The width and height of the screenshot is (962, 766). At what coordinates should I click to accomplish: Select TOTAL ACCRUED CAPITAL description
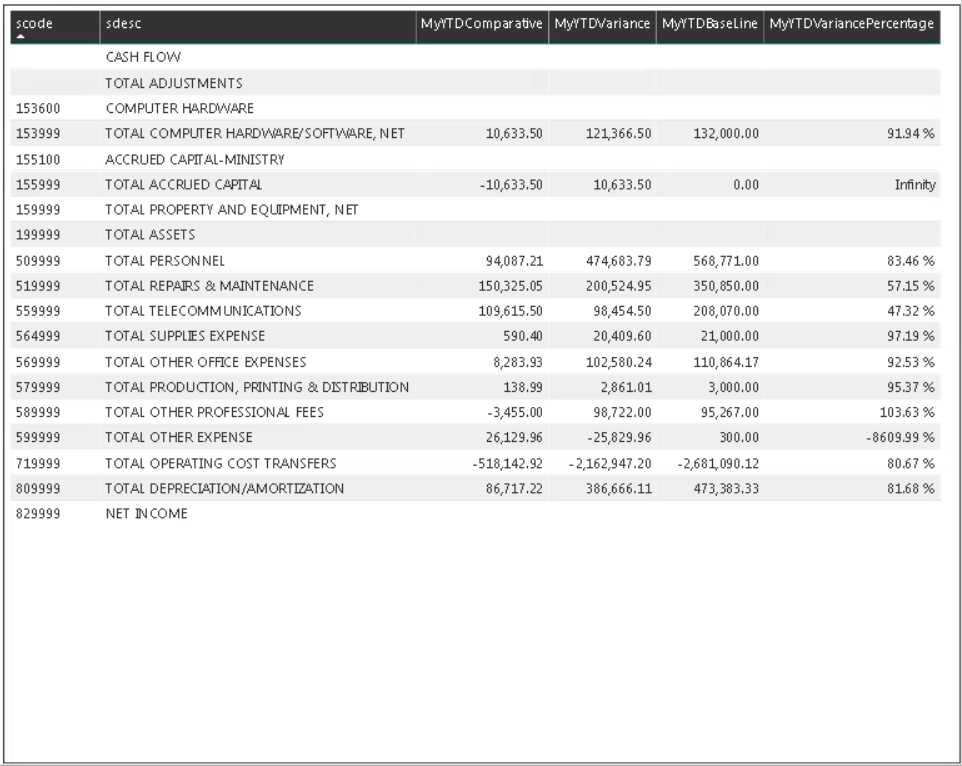coord(183,185)
